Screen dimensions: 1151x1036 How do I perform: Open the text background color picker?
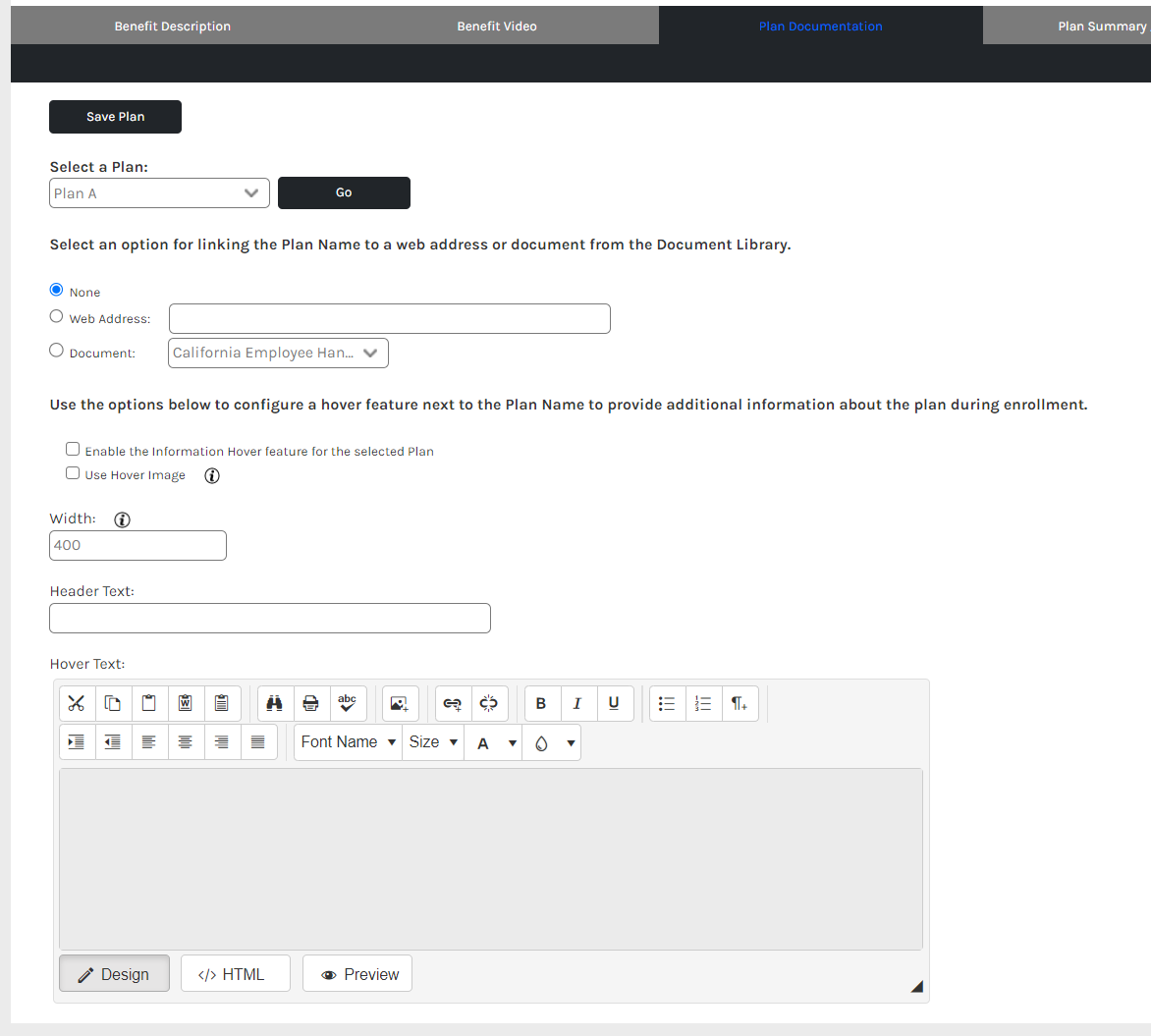(552, 743)
